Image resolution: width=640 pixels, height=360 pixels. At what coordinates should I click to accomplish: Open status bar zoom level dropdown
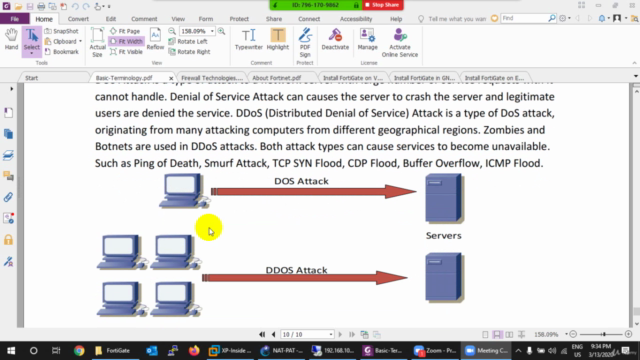(x=566, y=334)
